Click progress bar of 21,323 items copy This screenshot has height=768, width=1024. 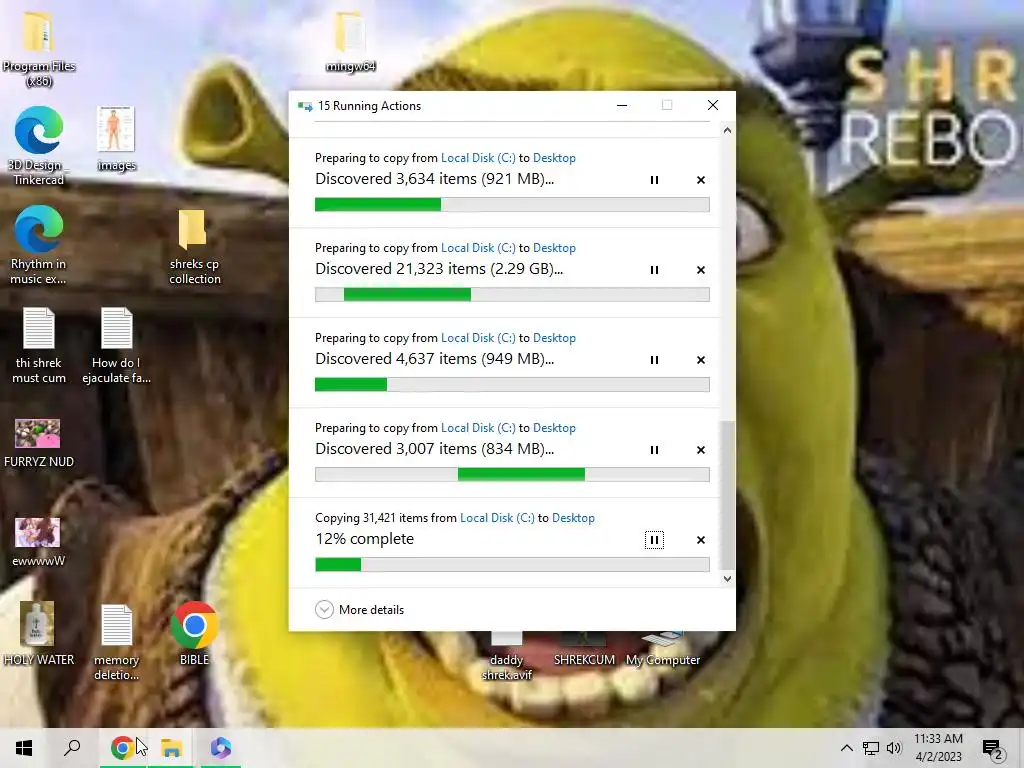pos(512,295)
